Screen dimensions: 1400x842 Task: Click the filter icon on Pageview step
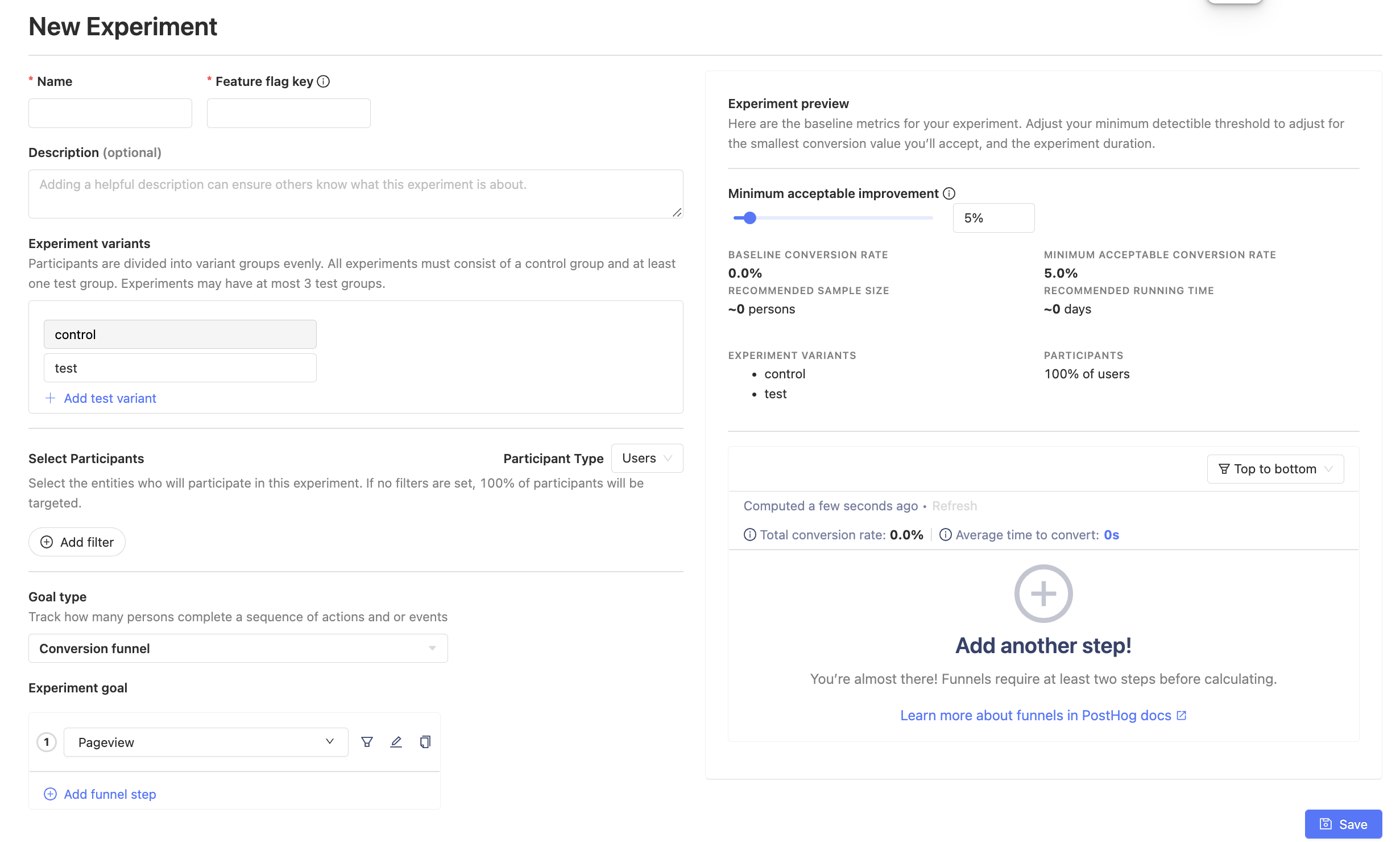coord(367,742)
